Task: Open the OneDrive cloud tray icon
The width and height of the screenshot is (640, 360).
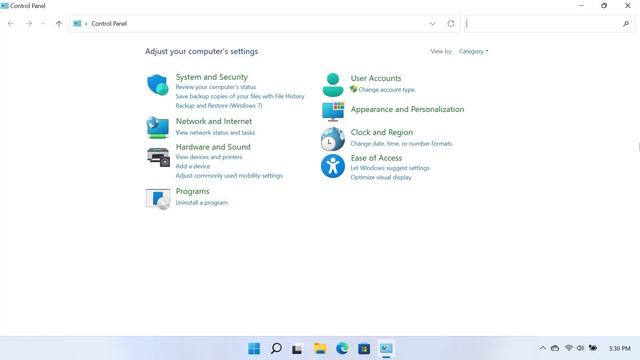Action: point(555,348)
